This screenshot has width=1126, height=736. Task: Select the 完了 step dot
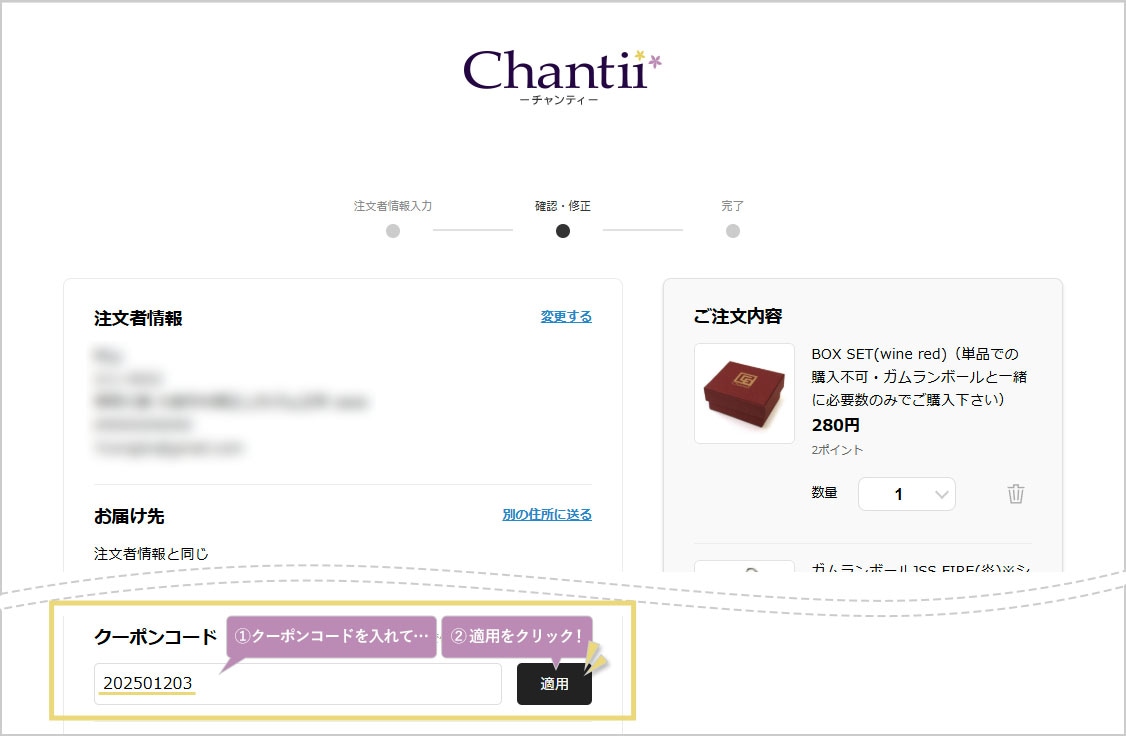click(x=732, y=231)
